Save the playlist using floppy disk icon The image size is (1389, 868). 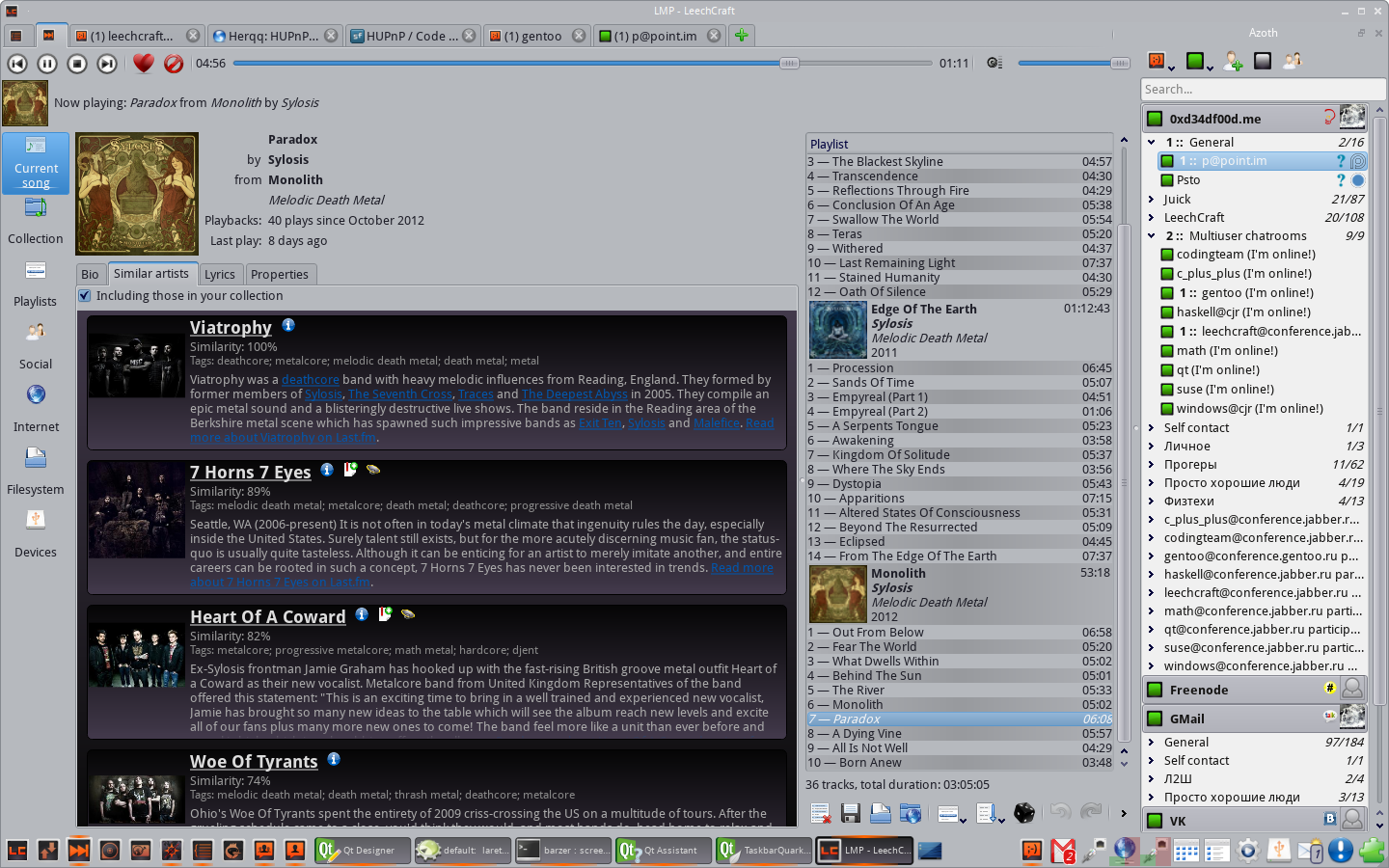point(851,813)
